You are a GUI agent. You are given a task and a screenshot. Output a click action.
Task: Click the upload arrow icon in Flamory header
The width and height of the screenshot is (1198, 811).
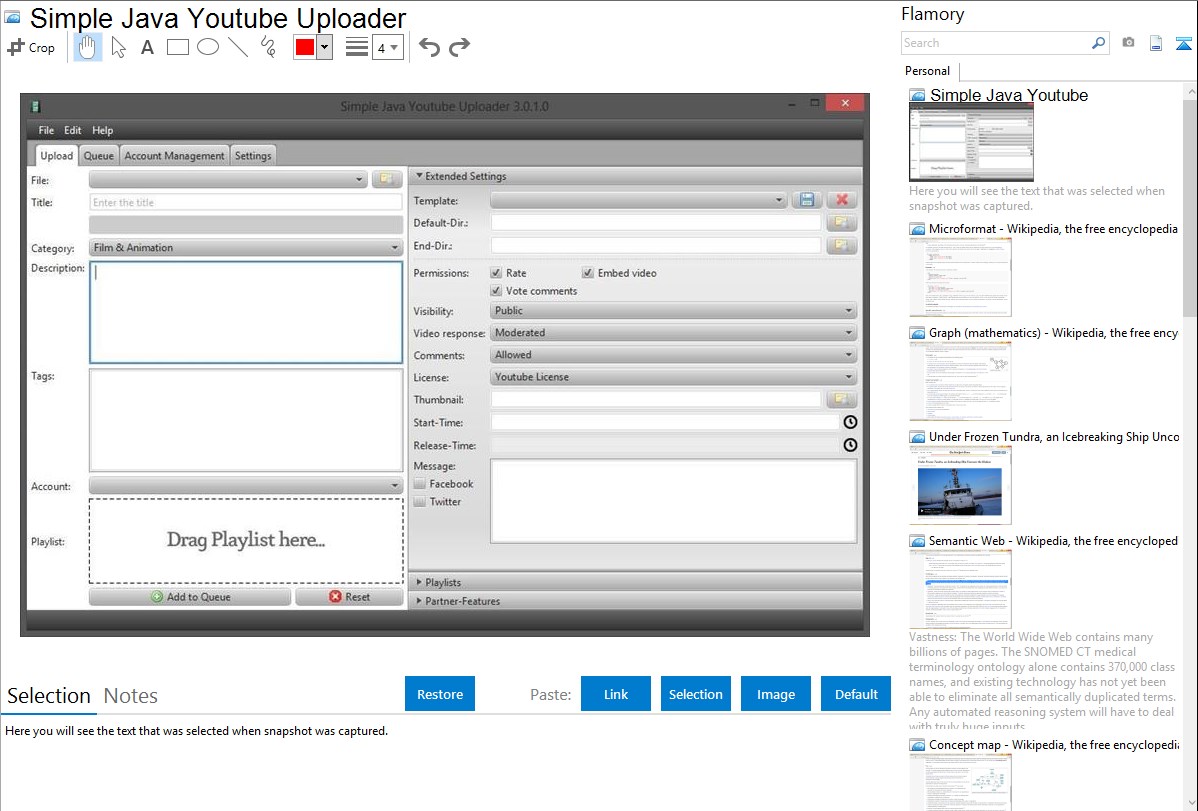coord(1183,43)
